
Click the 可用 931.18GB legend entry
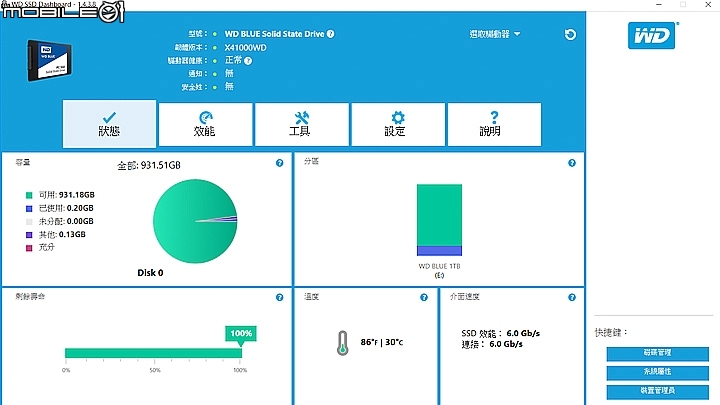[x=67, y=195]
